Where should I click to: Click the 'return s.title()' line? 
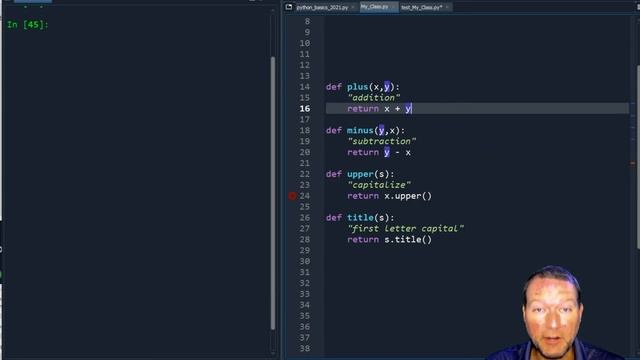click(389, 240)
